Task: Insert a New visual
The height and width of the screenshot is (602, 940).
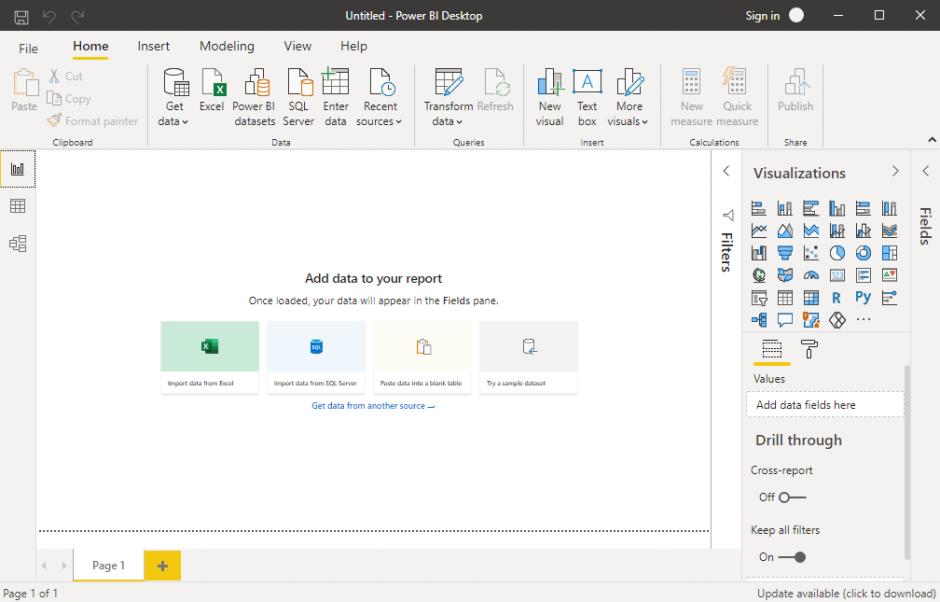Action: point(550,97)
